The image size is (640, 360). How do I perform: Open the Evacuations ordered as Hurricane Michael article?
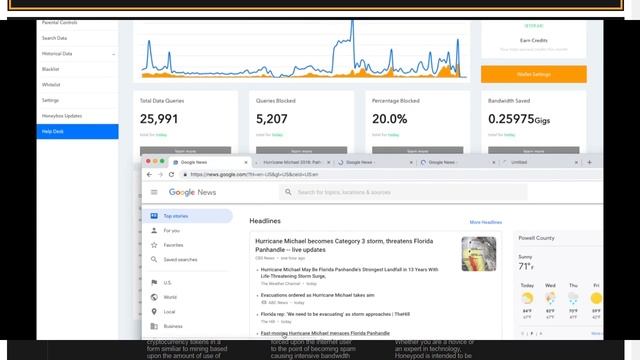click(318, 295)
